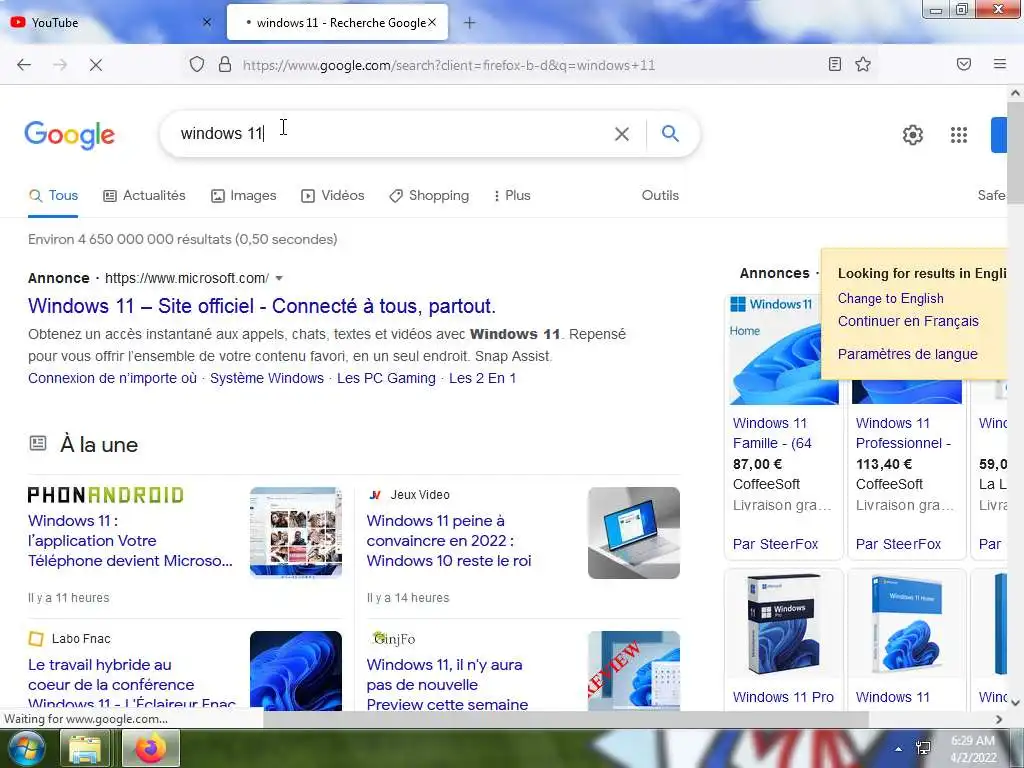Image resolution: width=1024 pixels, height=768 pixels.
Task: Open the Windows 11 Pro box product image
Action: tap(784, 624)
